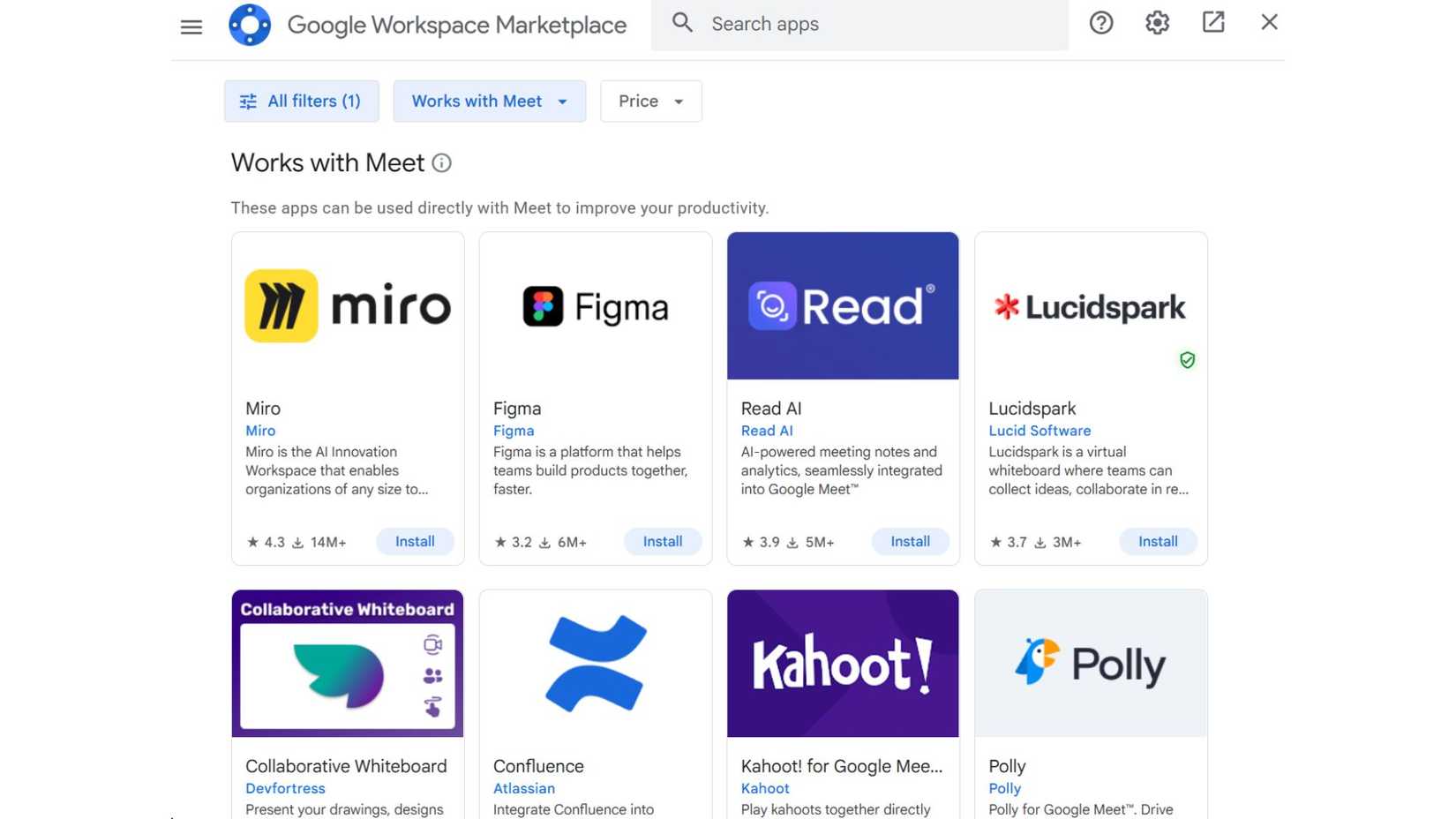1456x819 pixels.
Task: Click the Google Workspace Marketplace logo
Action: 250,25
